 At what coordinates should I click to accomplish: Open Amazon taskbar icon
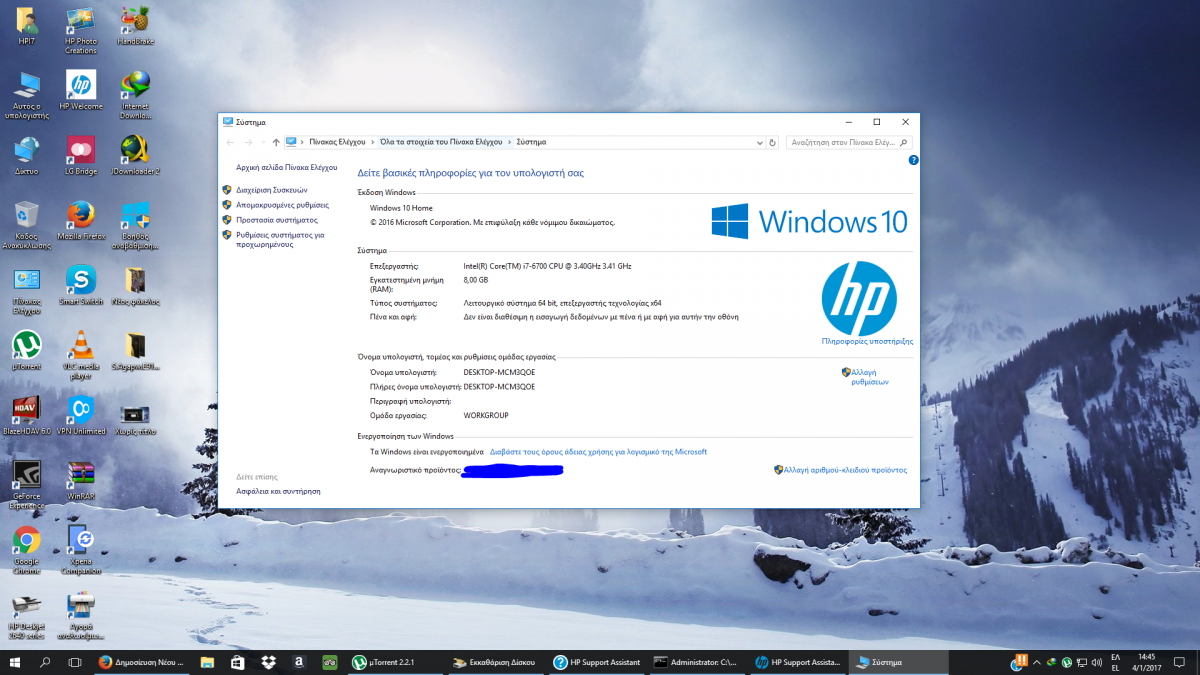click(x=299, y=662)
